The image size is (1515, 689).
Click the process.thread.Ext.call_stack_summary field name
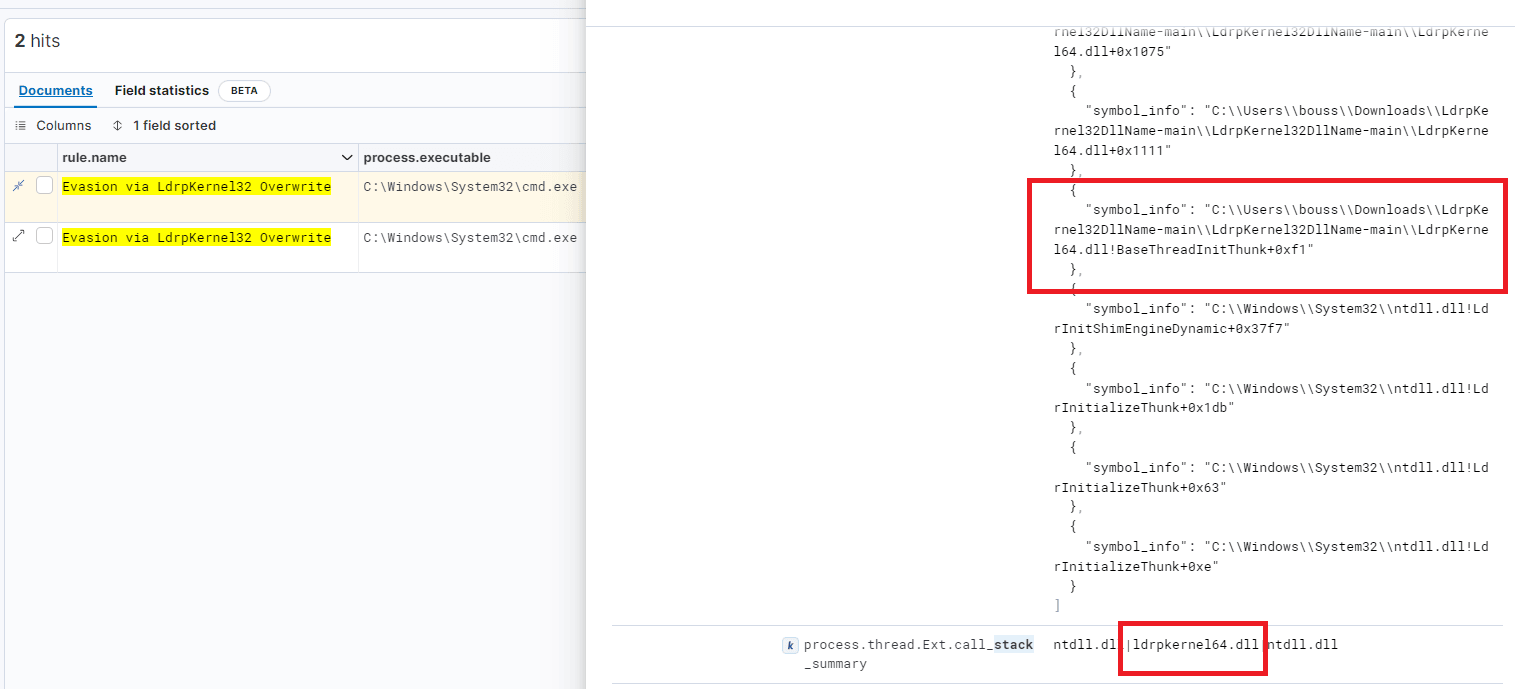tap(918, 654)
